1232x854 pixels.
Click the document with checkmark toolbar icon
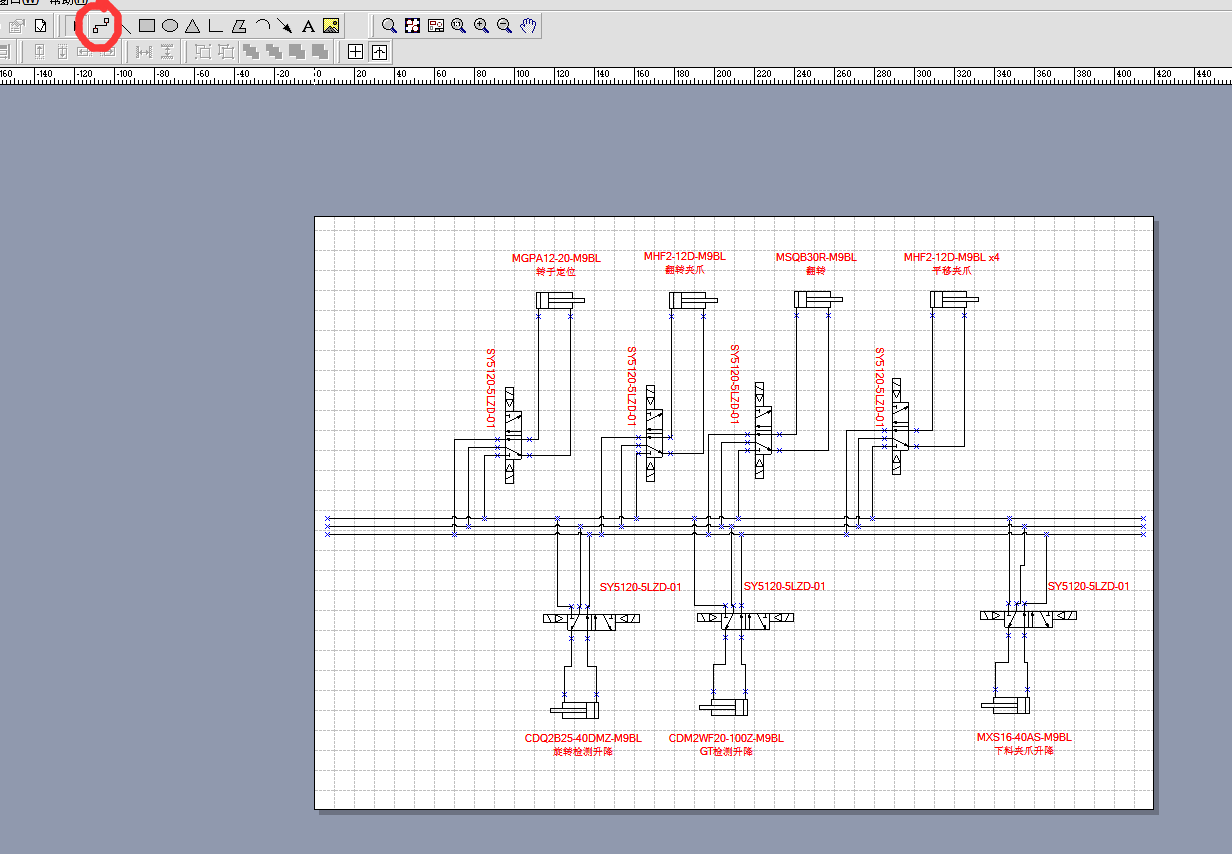[41, 26]
